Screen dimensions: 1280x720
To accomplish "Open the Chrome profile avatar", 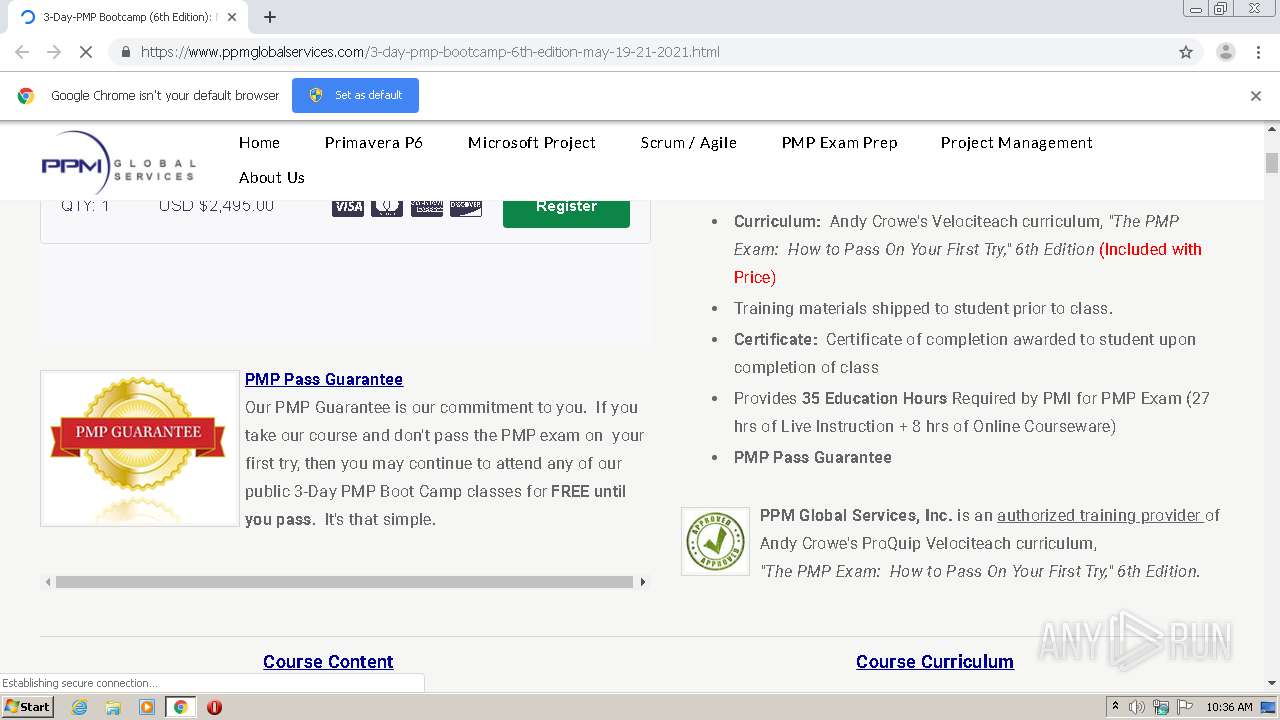I will (x=1225, y=52).
